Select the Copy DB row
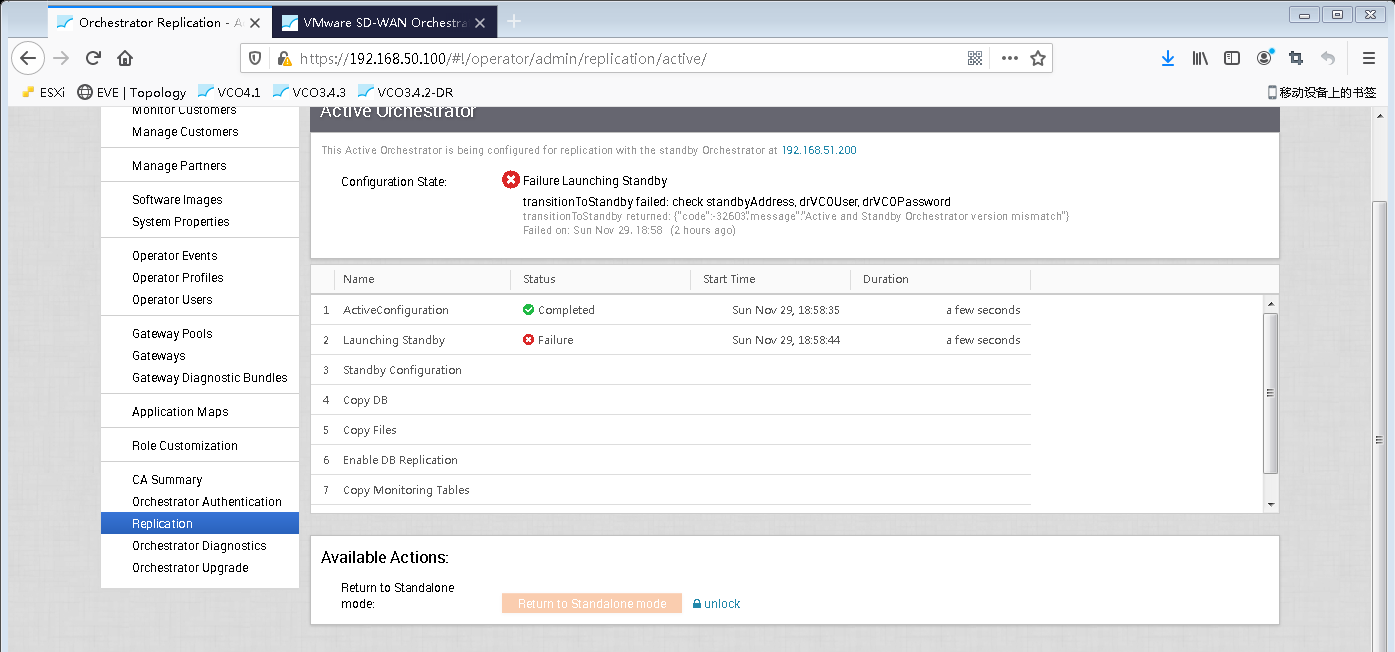 [671, 400]
